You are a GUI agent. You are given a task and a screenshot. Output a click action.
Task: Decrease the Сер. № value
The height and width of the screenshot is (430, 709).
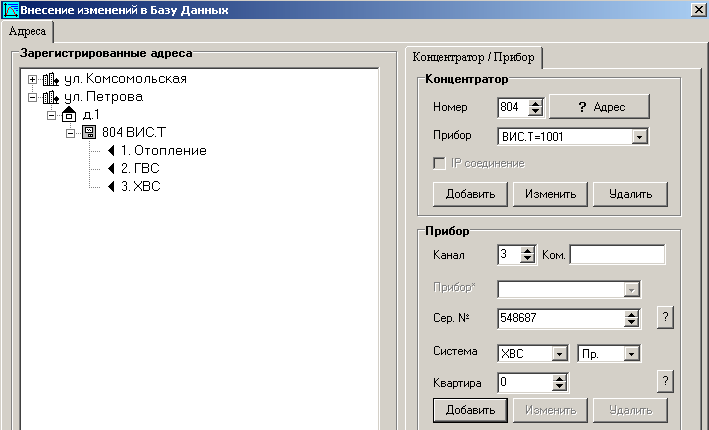[631, 322]
